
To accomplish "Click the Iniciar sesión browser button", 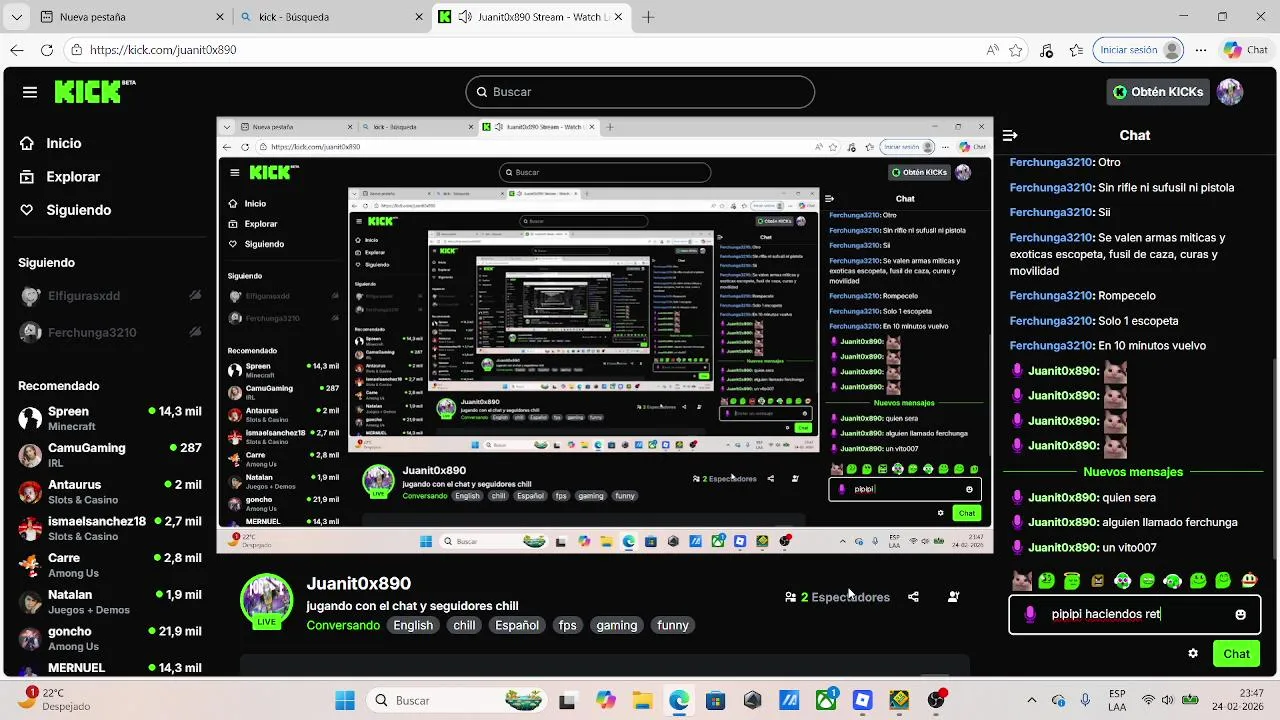I will point(1139,50).
